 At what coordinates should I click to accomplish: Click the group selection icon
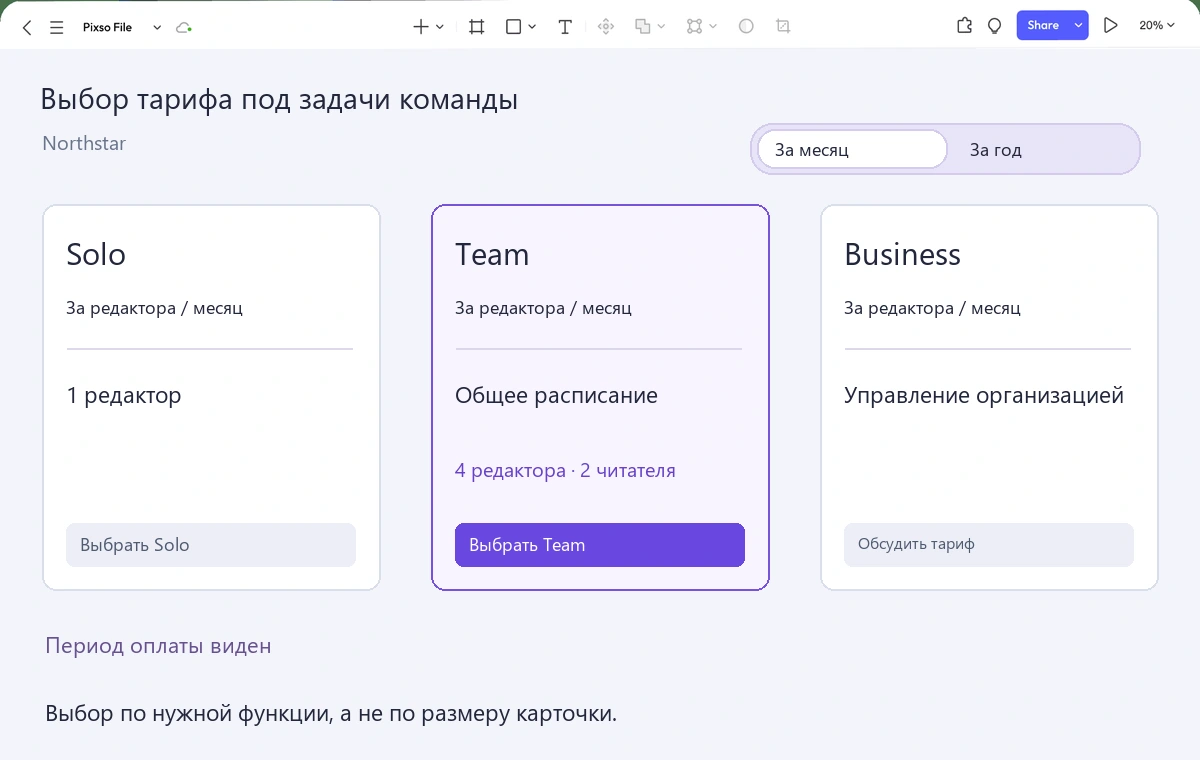[x=695, y=27]
